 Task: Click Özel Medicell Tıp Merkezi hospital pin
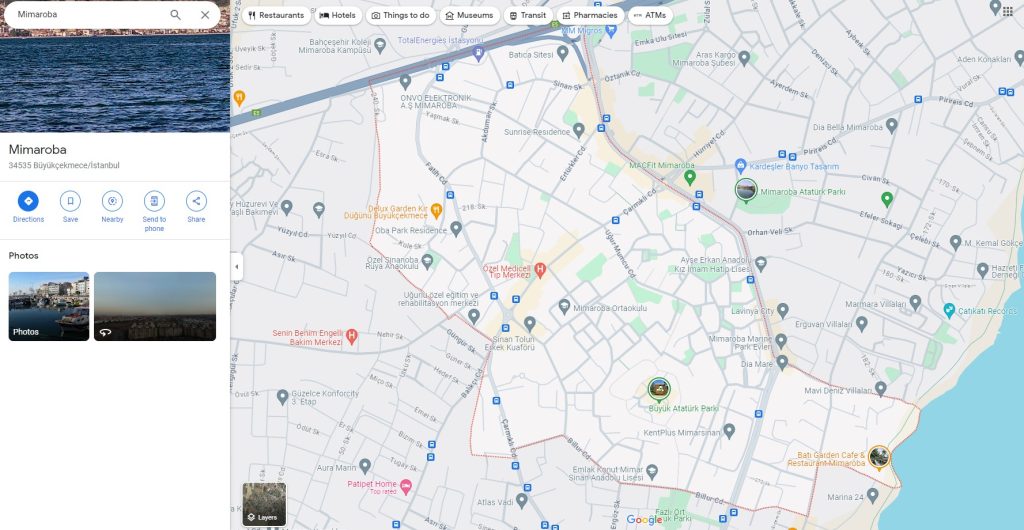pos(540,268)
